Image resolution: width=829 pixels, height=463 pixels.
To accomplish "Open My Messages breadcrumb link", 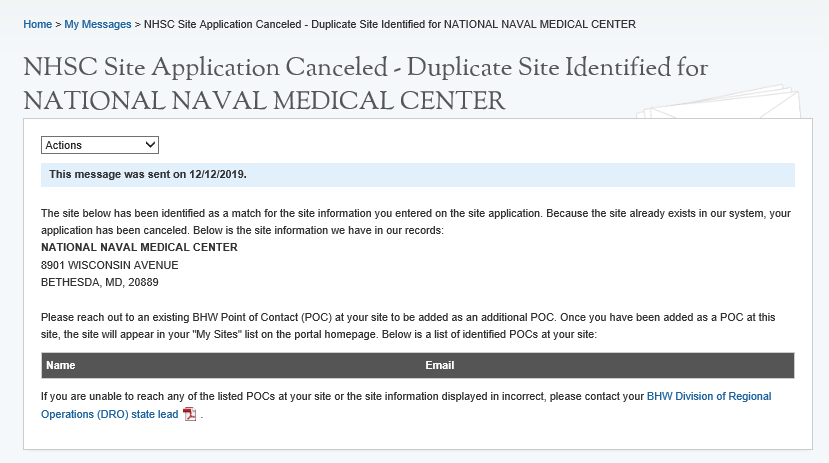I will coord(98,24).
